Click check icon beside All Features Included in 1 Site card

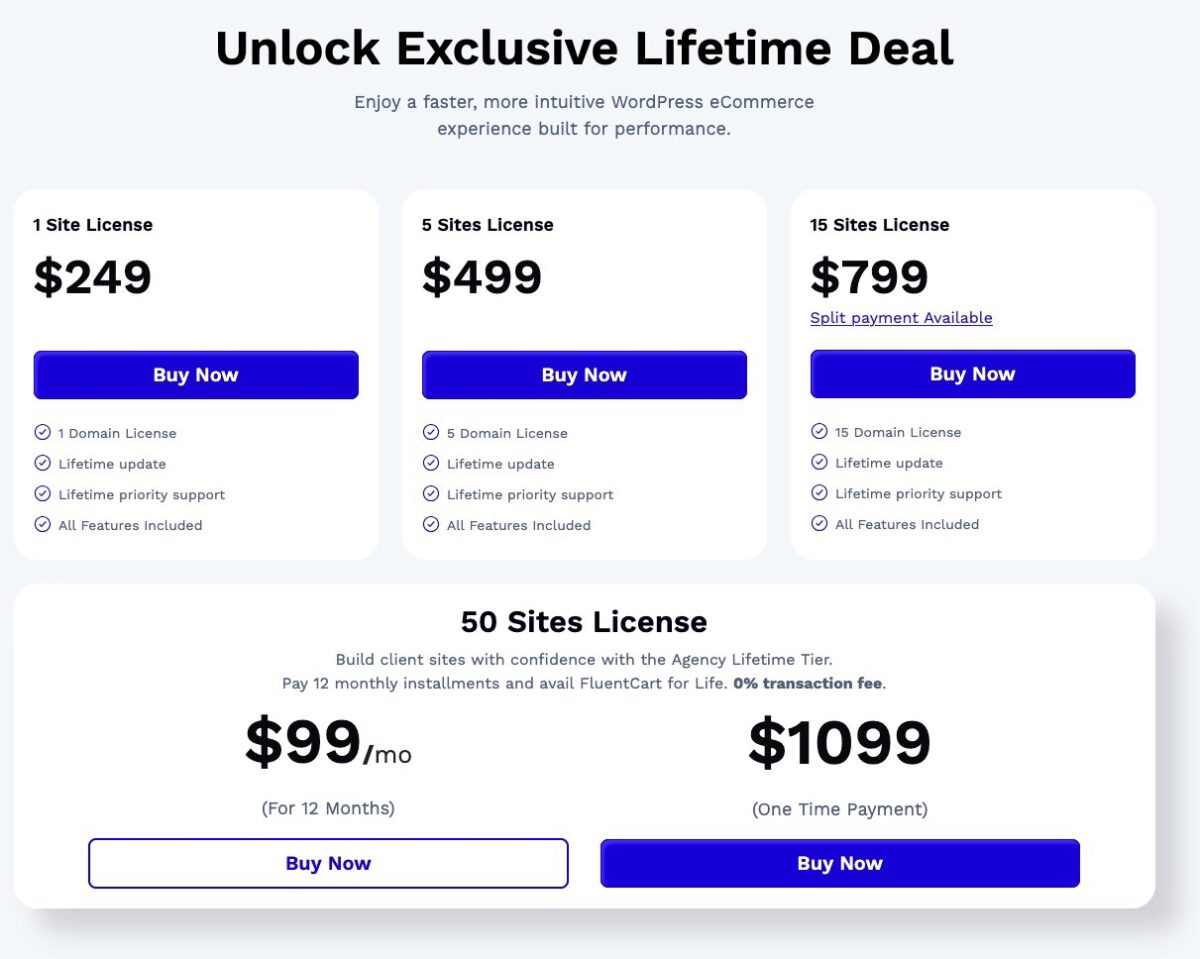[42, 524]
